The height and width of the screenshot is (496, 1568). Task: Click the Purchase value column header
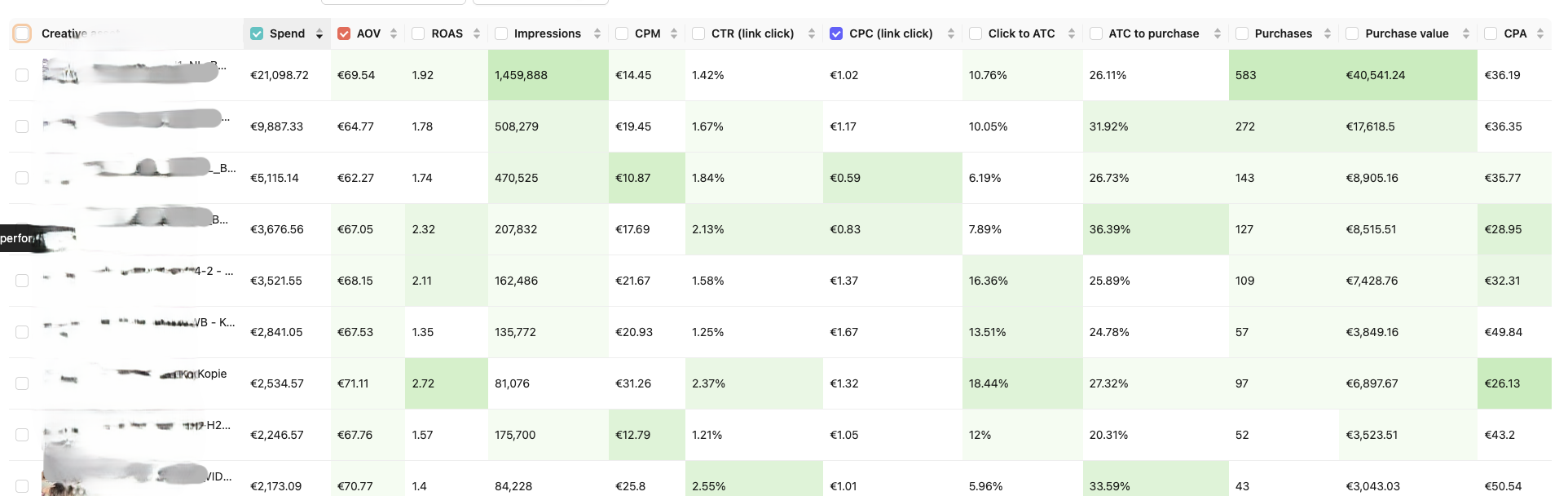click(x=1407, y=33)
